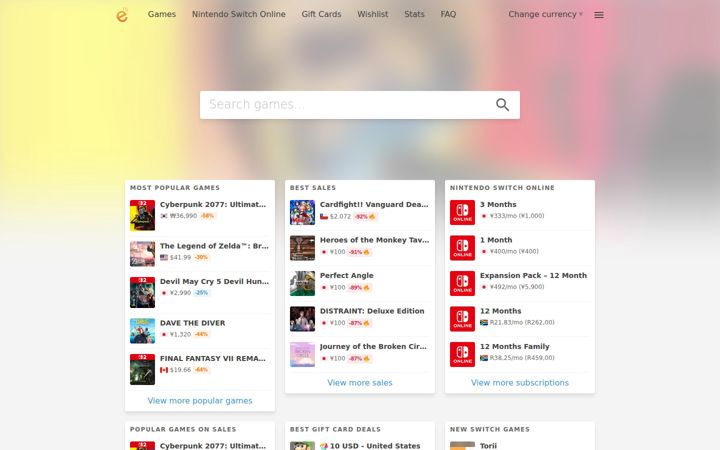The width and height of the screenshot is (720, 450).
Task: Select the 3 Months subscription title
Action: 498,205
